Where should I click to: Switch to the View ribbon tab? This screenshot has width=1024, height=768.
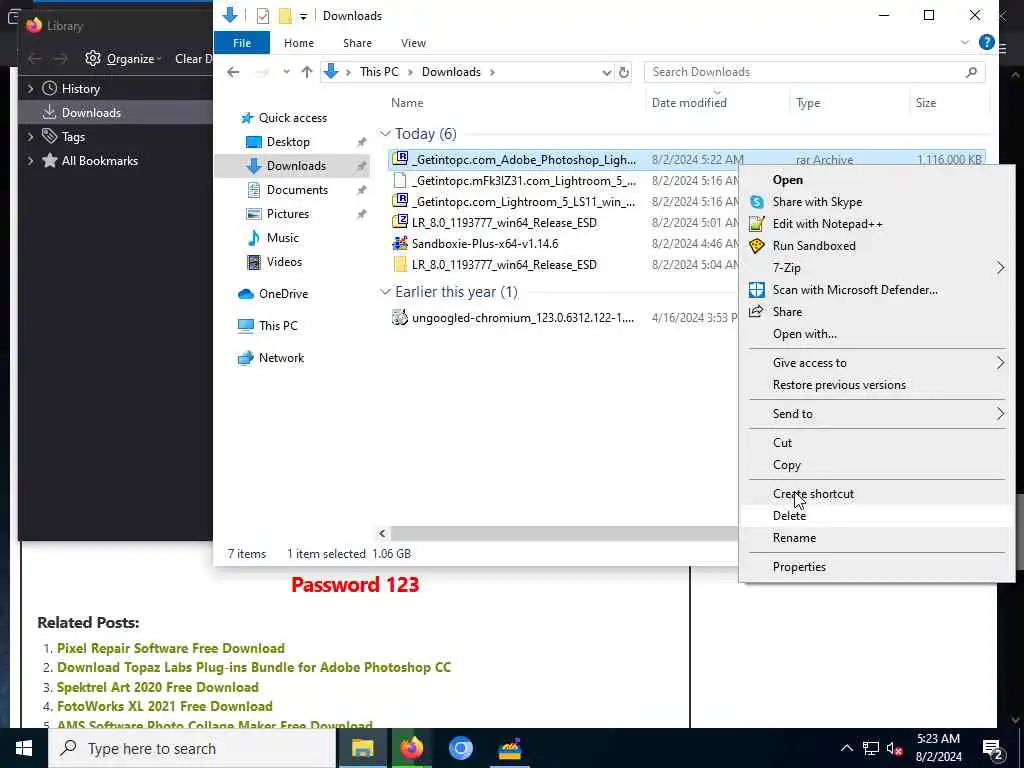413,43
